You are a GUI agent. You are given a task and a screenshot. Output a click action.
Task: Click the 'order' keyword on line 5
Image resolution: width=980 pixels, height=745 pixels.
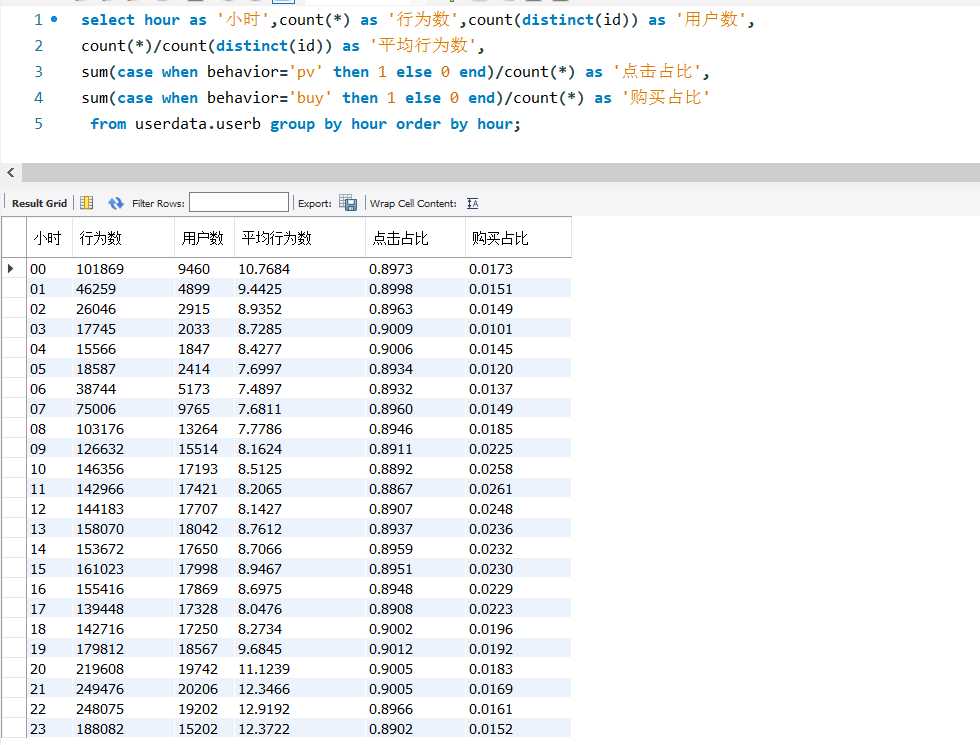tap(418, 124)
